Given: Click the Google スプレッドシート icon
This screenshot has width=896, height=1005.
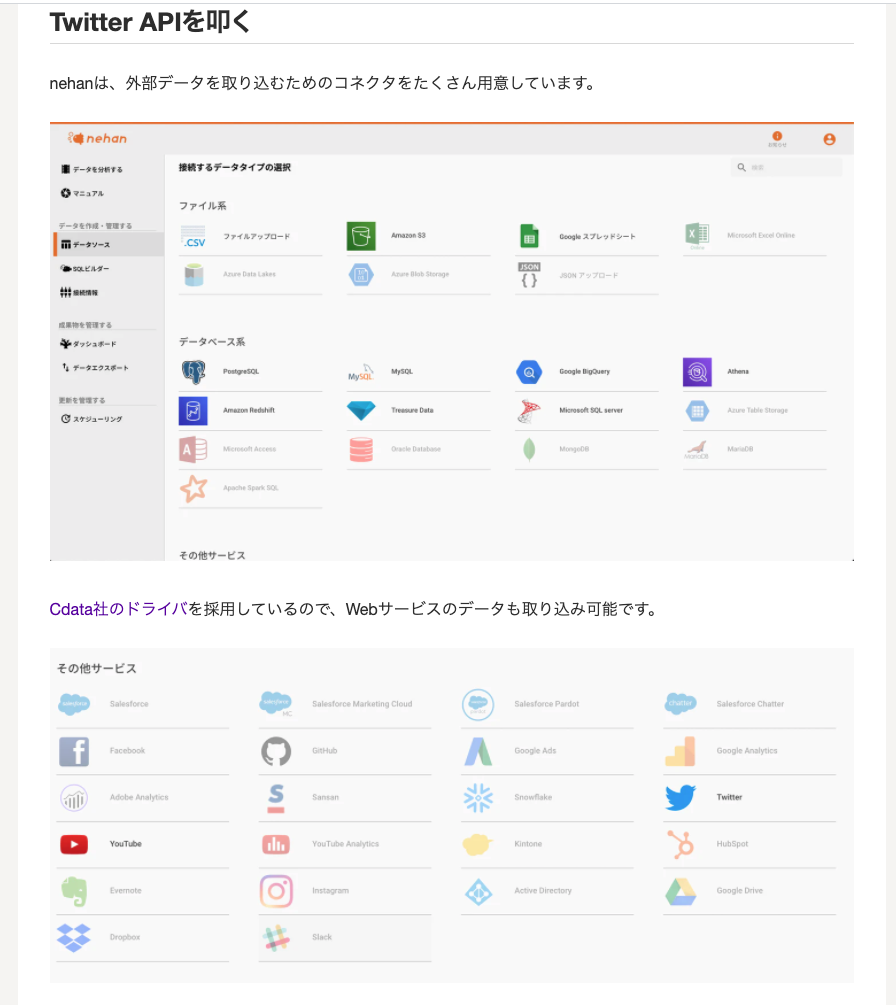Looking at the screenshot, I should coord(529,237).
